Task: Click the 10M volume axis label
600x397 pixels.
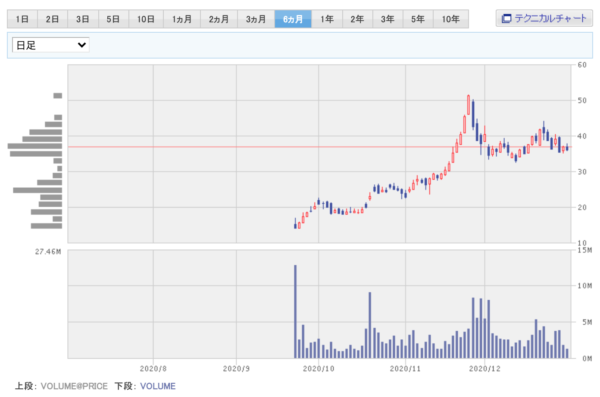Action: 585,286
